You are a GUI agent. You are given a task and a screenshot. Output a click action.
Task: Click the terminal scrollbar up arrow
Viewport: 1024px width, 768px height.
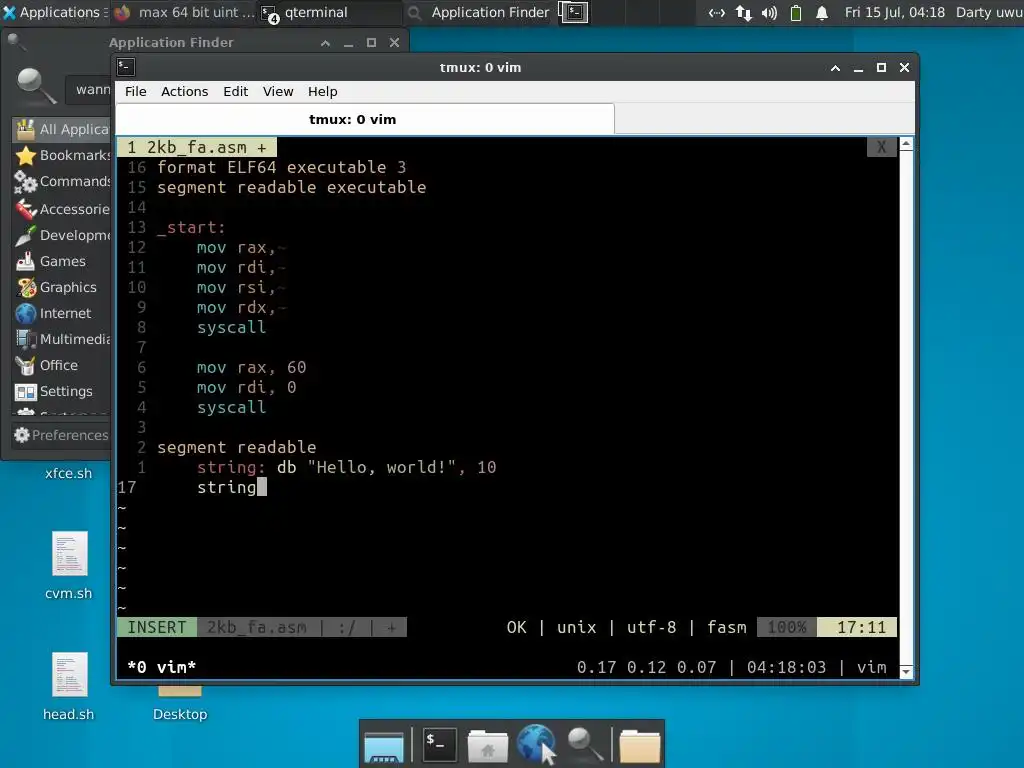(906, 144)
